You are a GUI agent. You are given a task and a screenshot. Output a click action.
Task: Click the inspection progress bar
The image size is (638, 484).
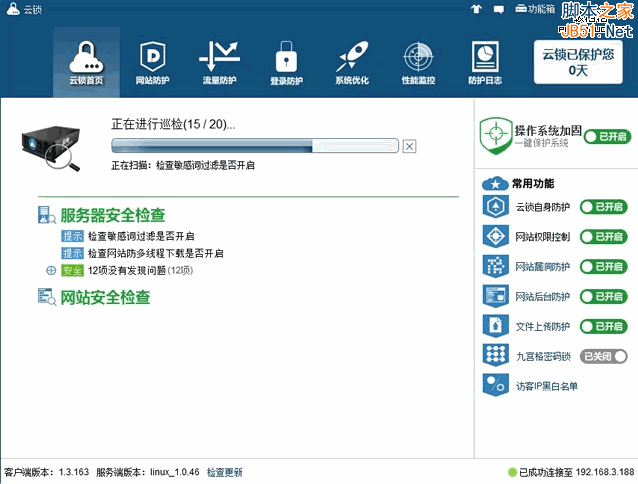(254, 146)
